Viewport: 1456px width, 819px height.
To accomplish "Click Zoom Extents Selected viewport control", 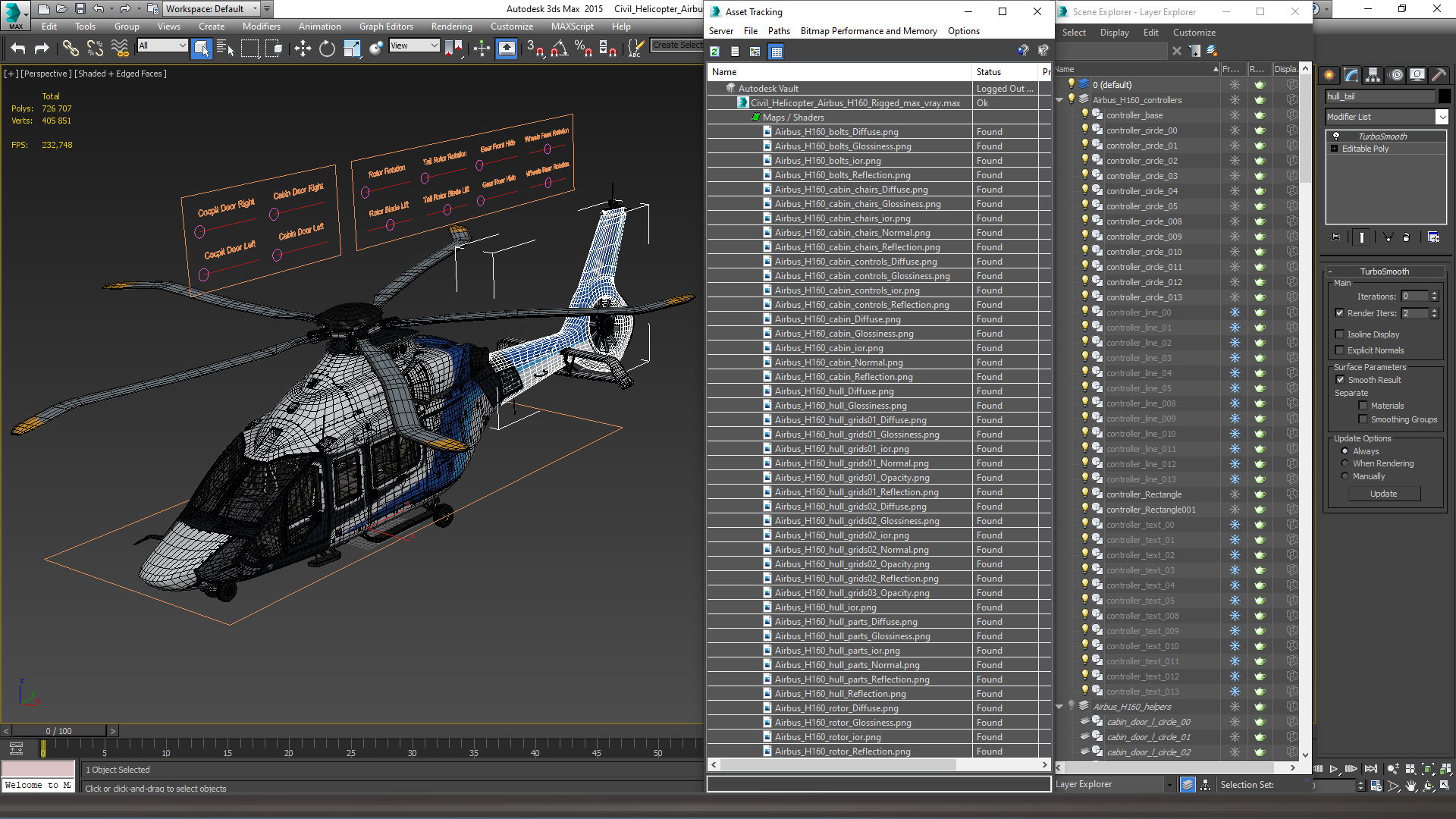I will [1427, 769].
